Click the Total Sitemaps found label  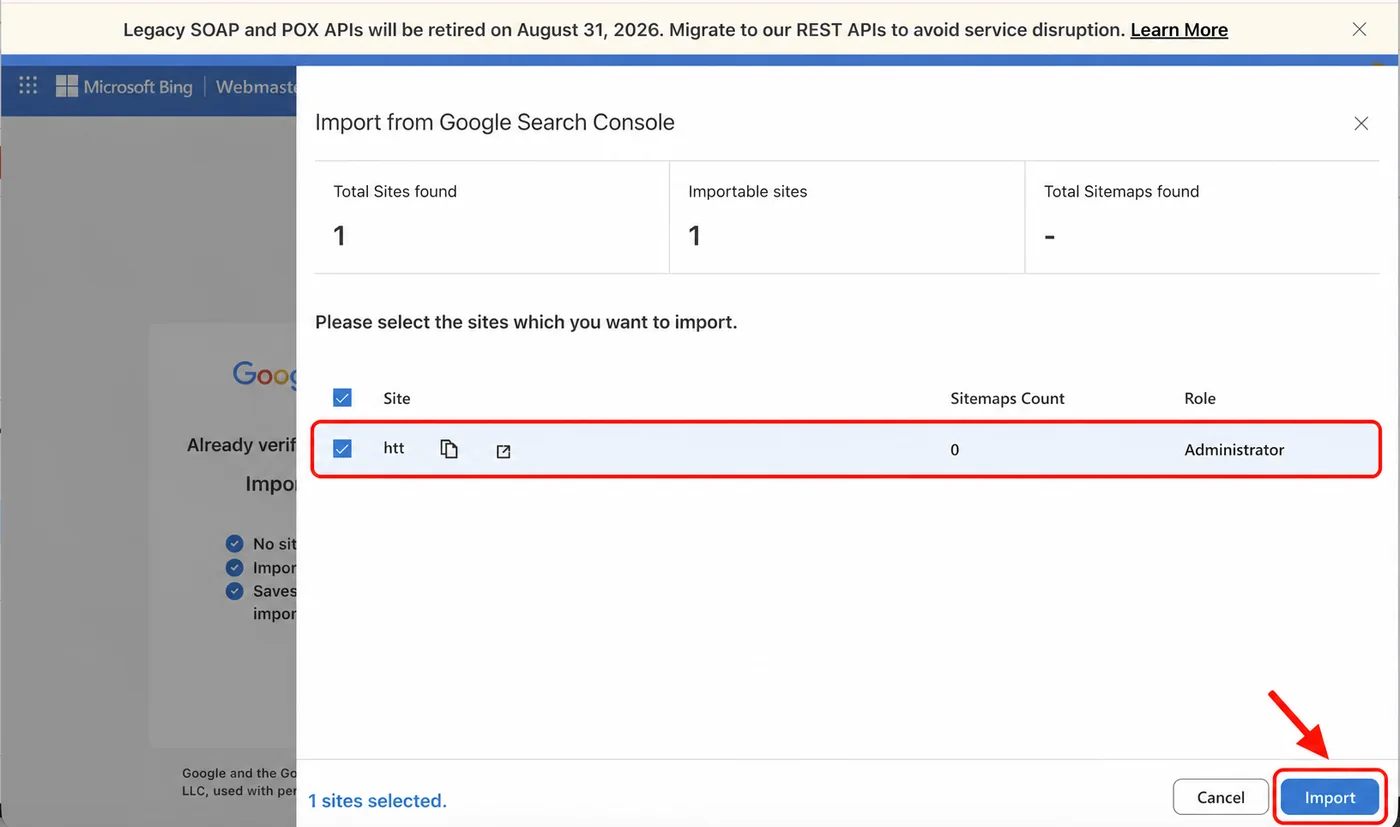(x=1122, y=191)
